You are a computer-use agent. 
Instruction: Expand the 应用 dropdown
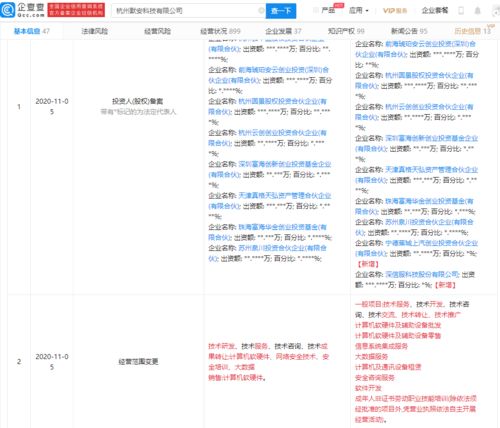coord(359,11)
